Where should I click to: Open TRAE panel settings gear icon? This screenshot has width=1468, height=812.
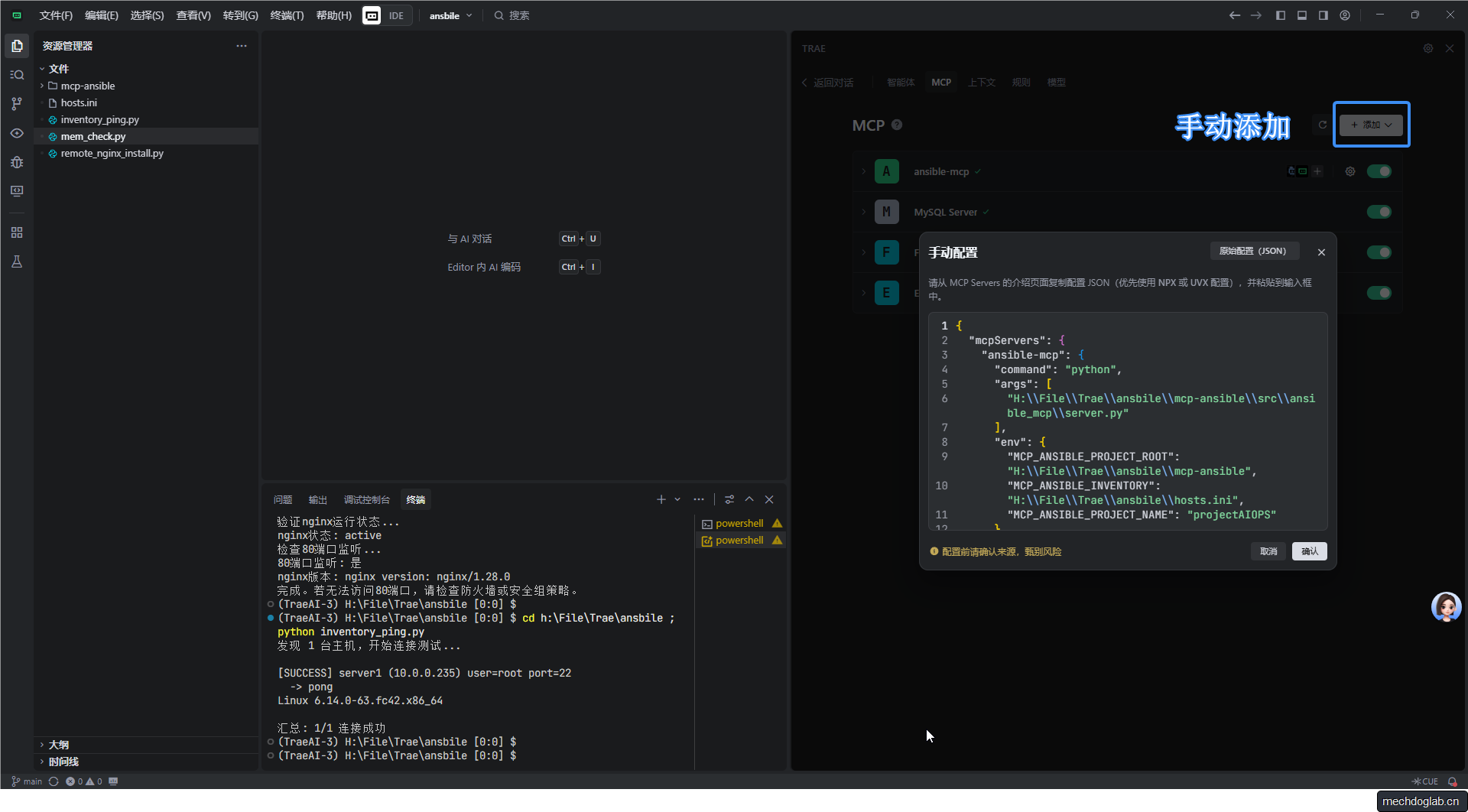pyautogui.click(x=1427, y=48)
